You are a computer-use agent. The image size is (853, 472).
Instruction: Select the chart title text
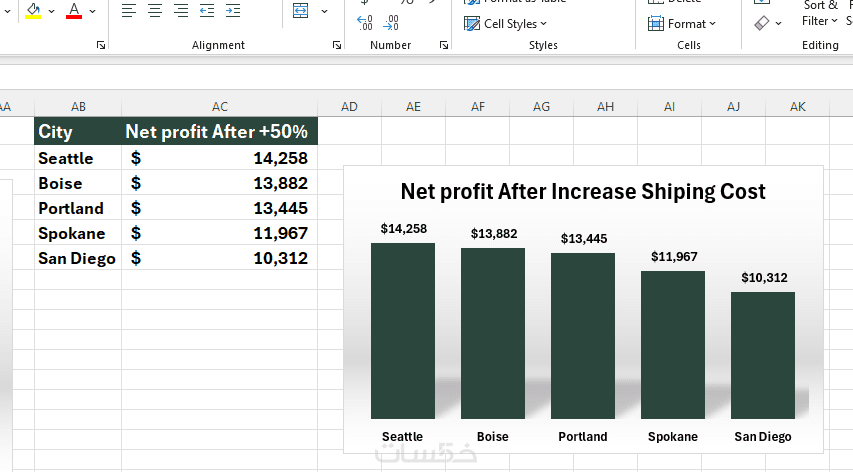pos(583,191)
